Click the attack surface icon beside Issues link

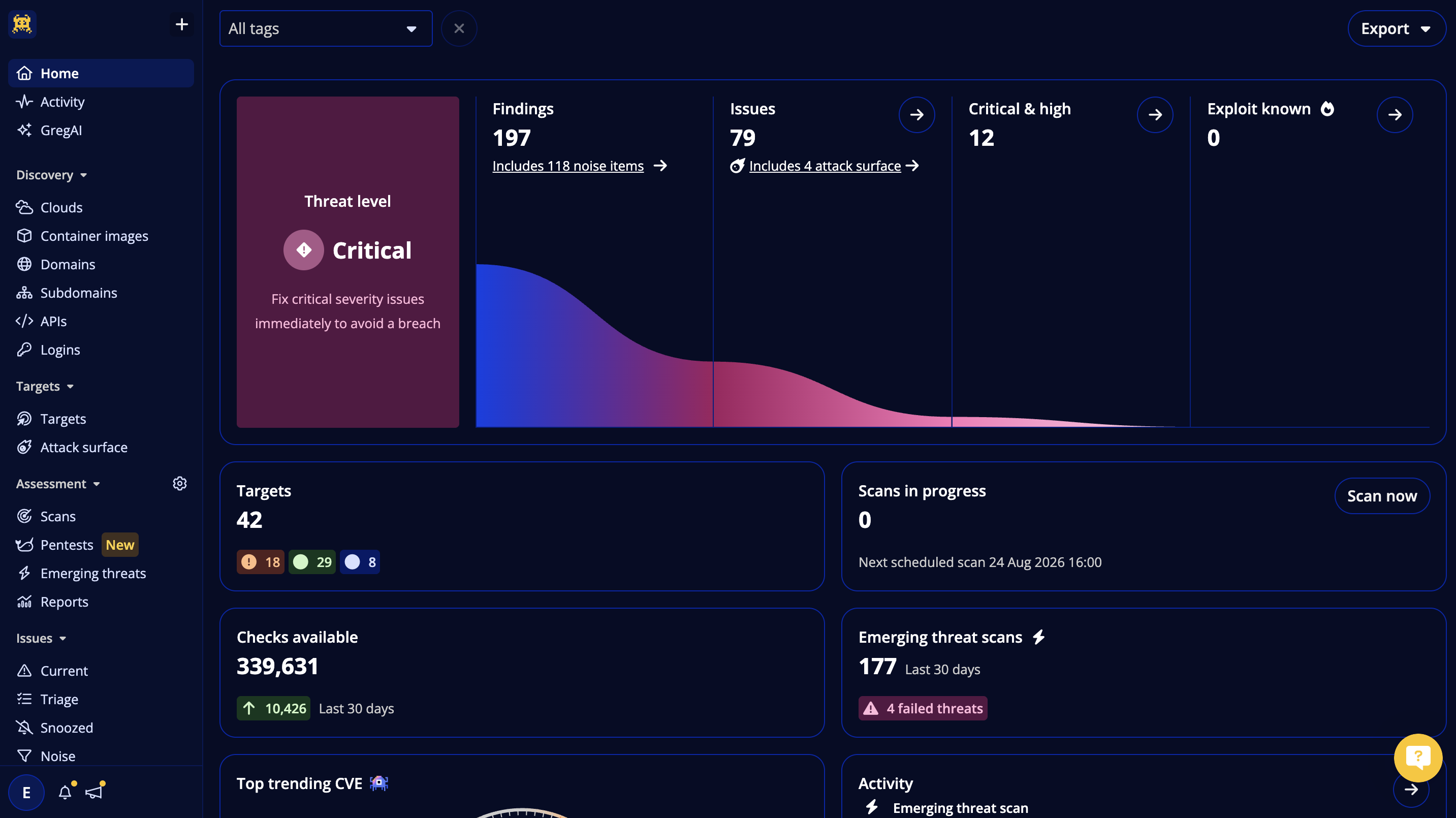click(737, 166)
